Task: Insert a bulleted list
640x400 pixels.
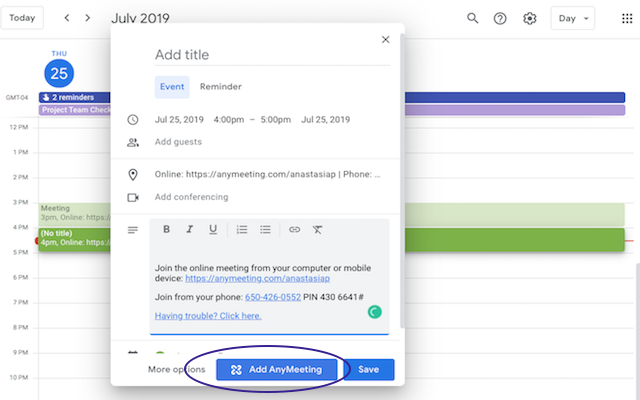Action: pyautogui.click(x=265, y=229)
